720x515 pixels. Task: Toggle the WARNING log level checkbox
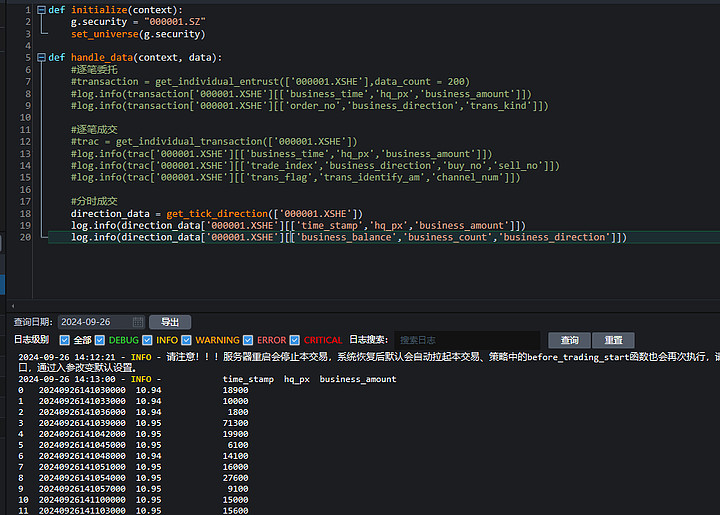click(x=186, y=341)
